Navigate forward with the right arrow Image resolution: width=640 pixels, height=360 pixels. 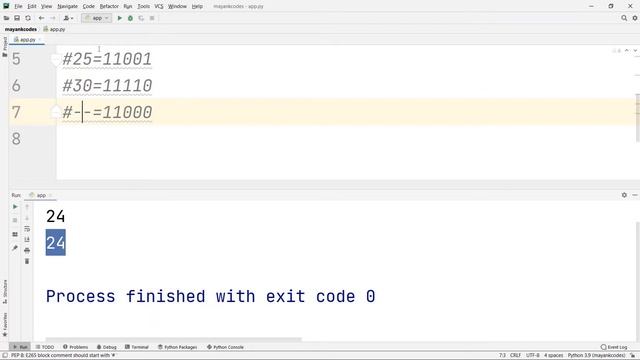[x=53, y=18]
